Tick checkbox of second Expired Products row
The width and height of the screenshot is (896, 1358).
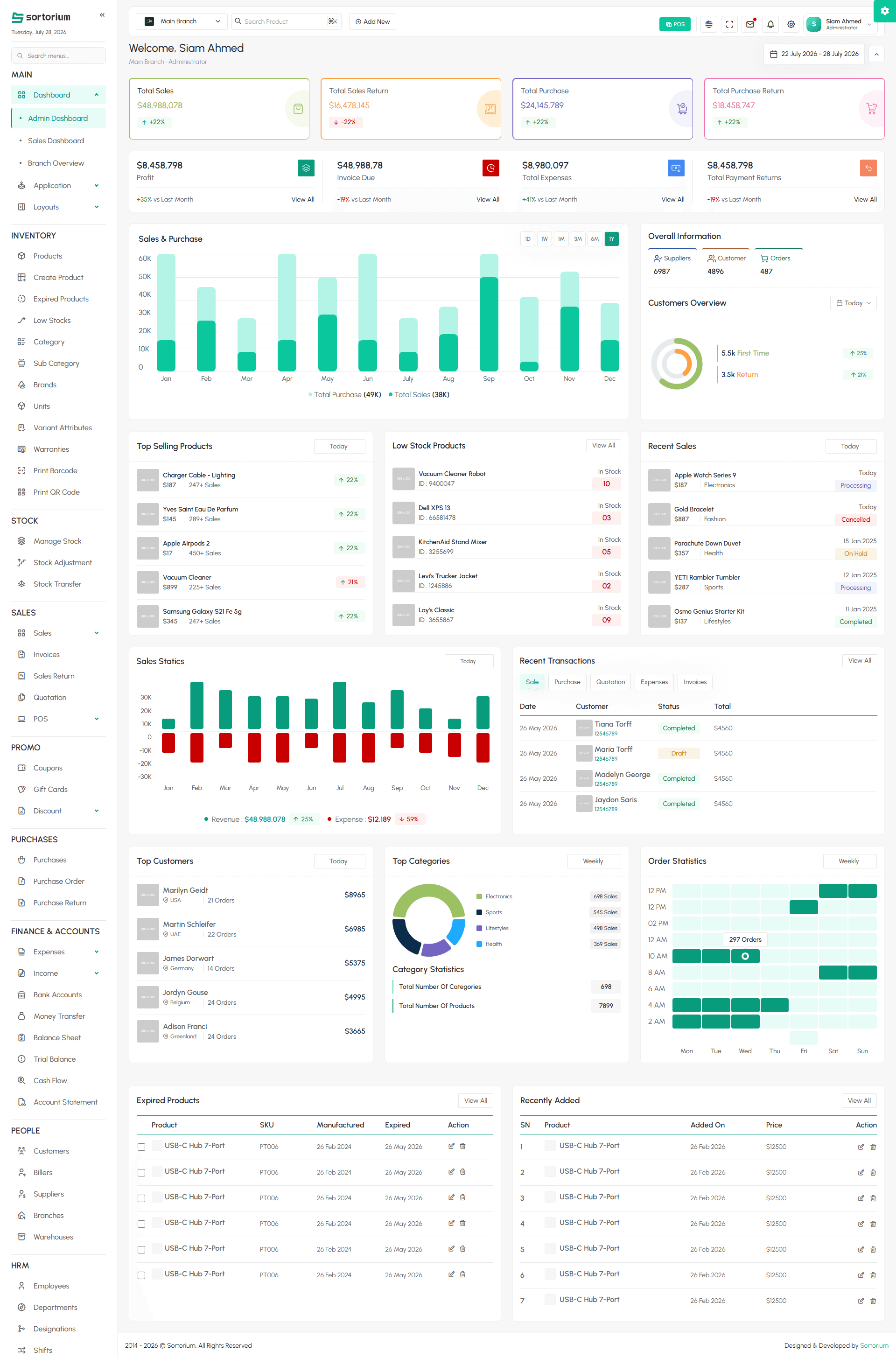tap(141, 1172)
